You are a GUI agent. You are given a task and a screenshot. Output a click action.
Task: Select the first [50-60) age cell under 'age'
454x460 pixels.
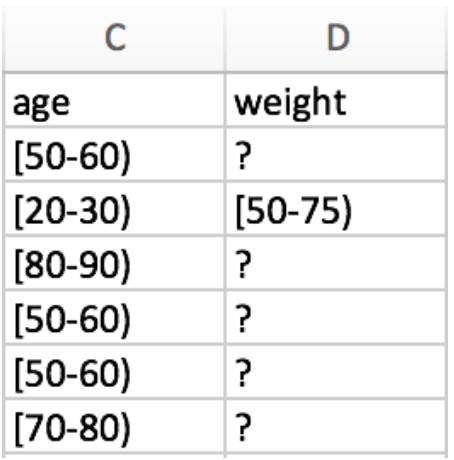click(x=114, y=154)
